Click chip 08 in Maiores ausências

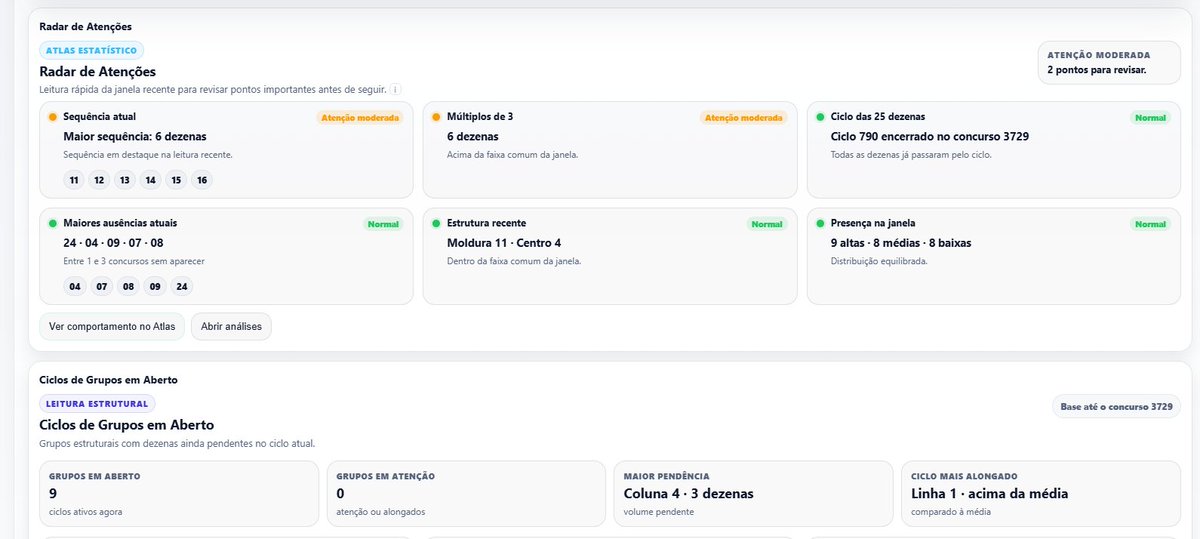pos(128,286)
